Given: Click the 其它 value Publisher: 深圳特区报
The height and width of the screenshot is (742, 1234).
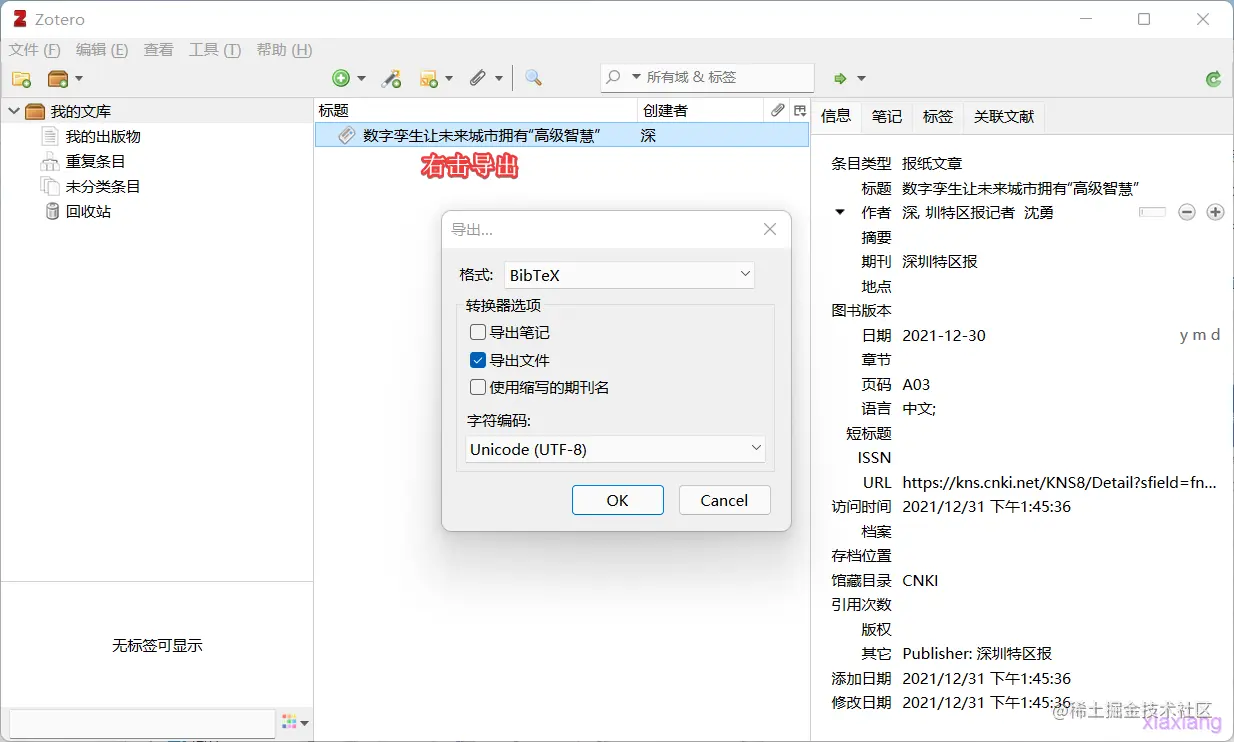Looking at the screenshot, I should 977,653.
